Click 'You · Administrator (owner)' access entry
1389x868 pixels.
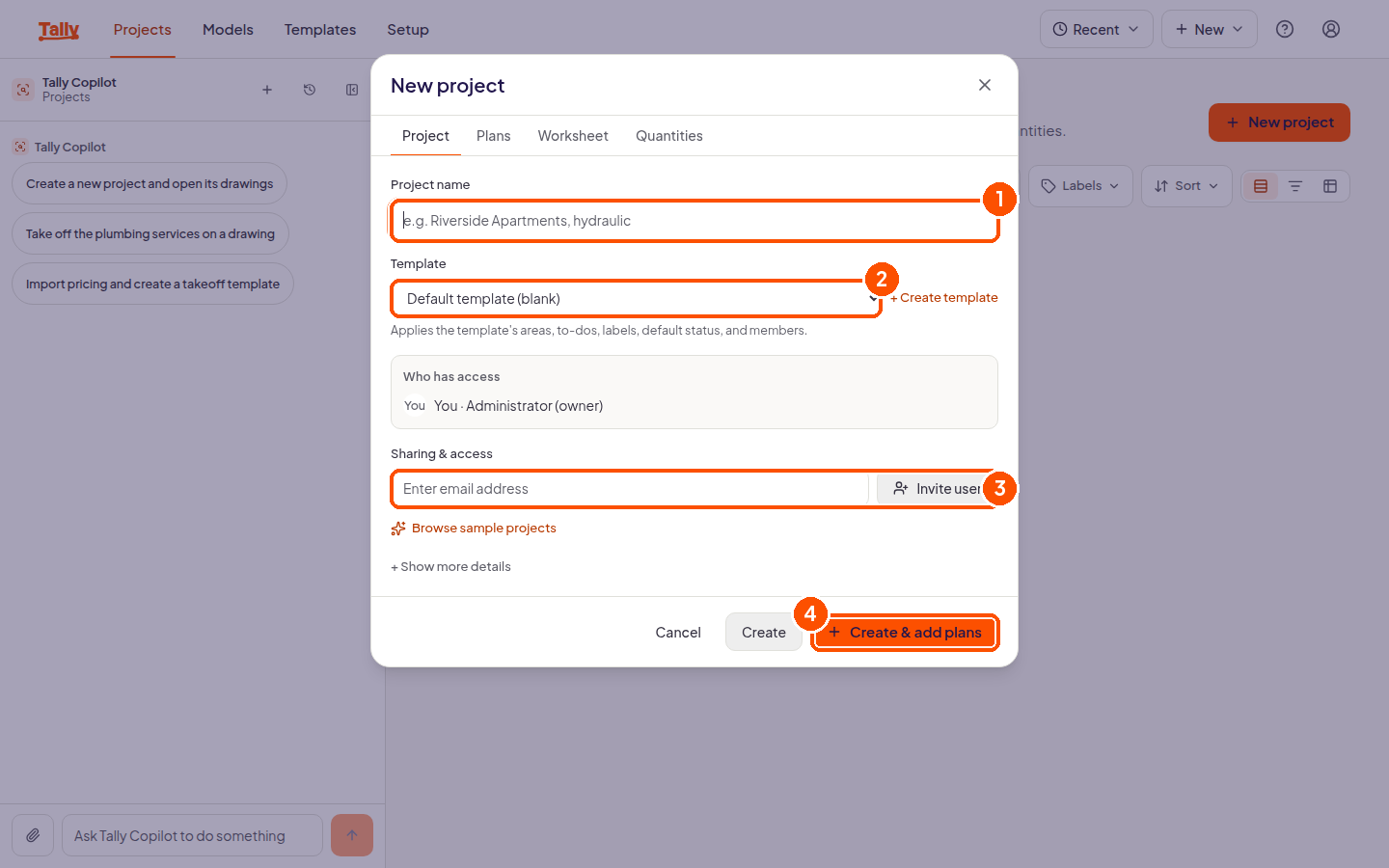(x=519, y=406)
